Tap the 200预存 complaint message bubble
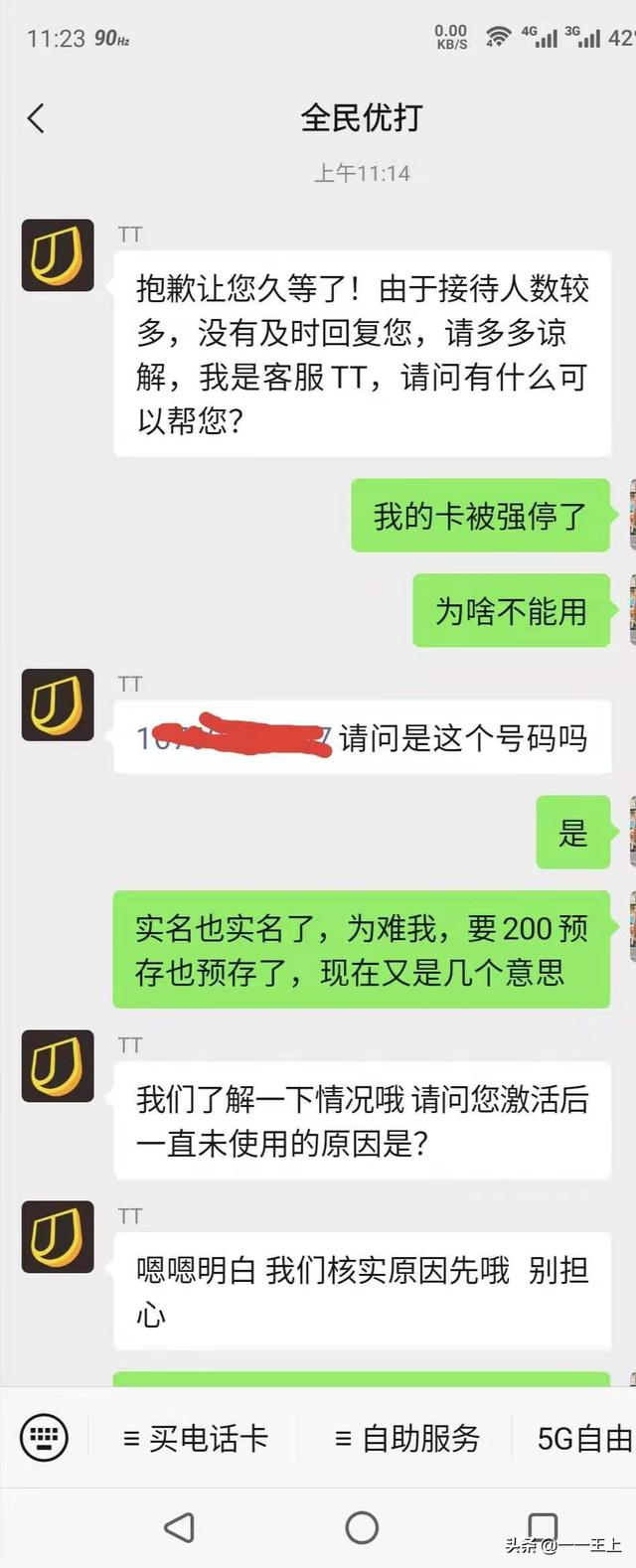Image resolution: width=636 pixels, height=1568 pixels. 362,950
